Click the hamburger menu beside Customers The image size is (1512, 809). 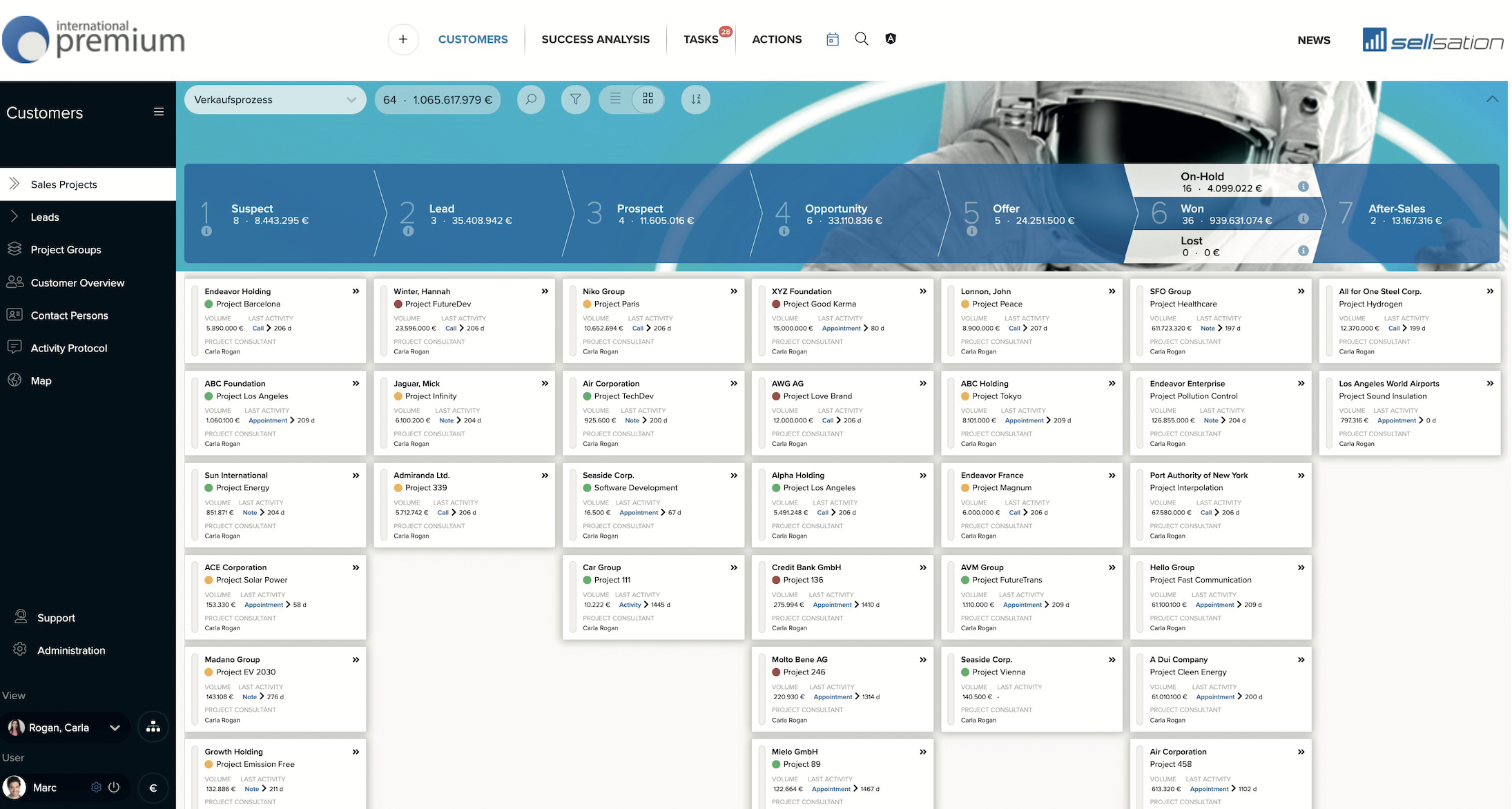(x=159, y=112)
